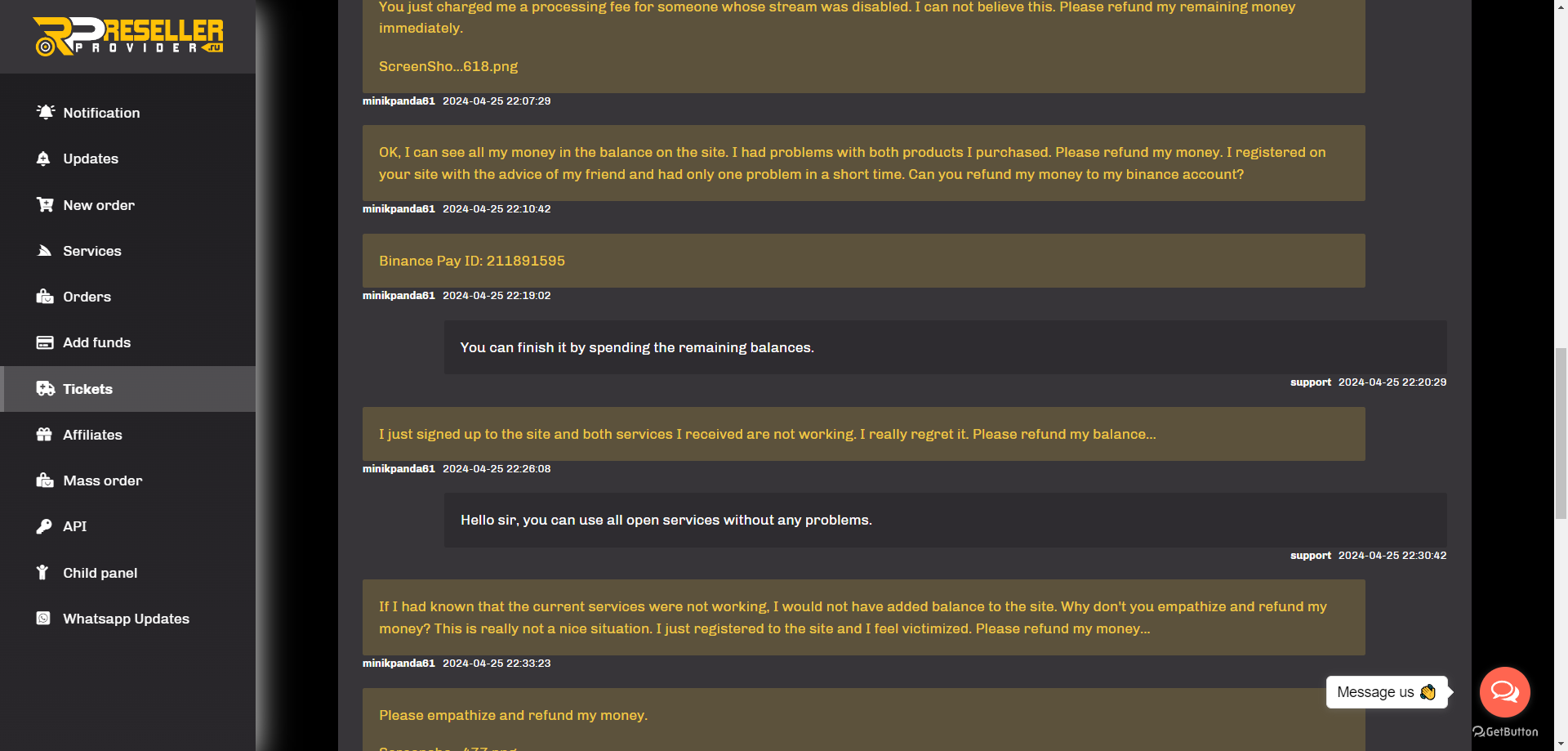Click the Updates bell icon
This screenshot has height=751, width=1568.
44,159
